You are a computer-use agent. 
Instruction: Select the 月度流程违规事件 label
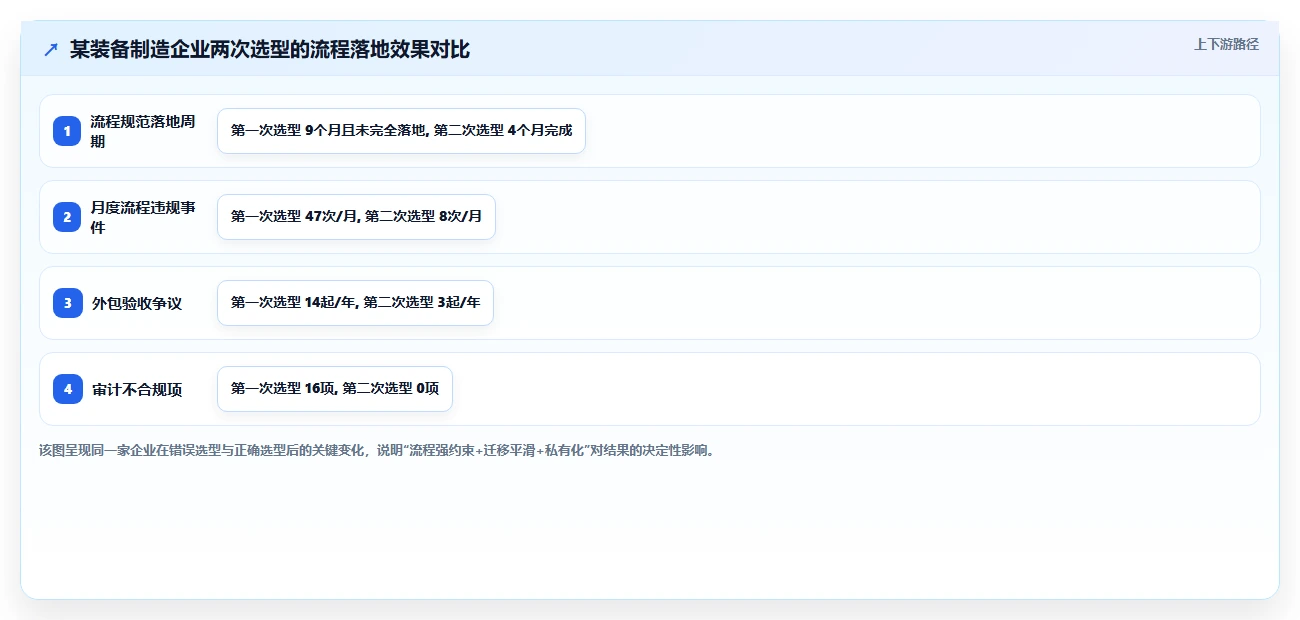[x=144, y=217]
